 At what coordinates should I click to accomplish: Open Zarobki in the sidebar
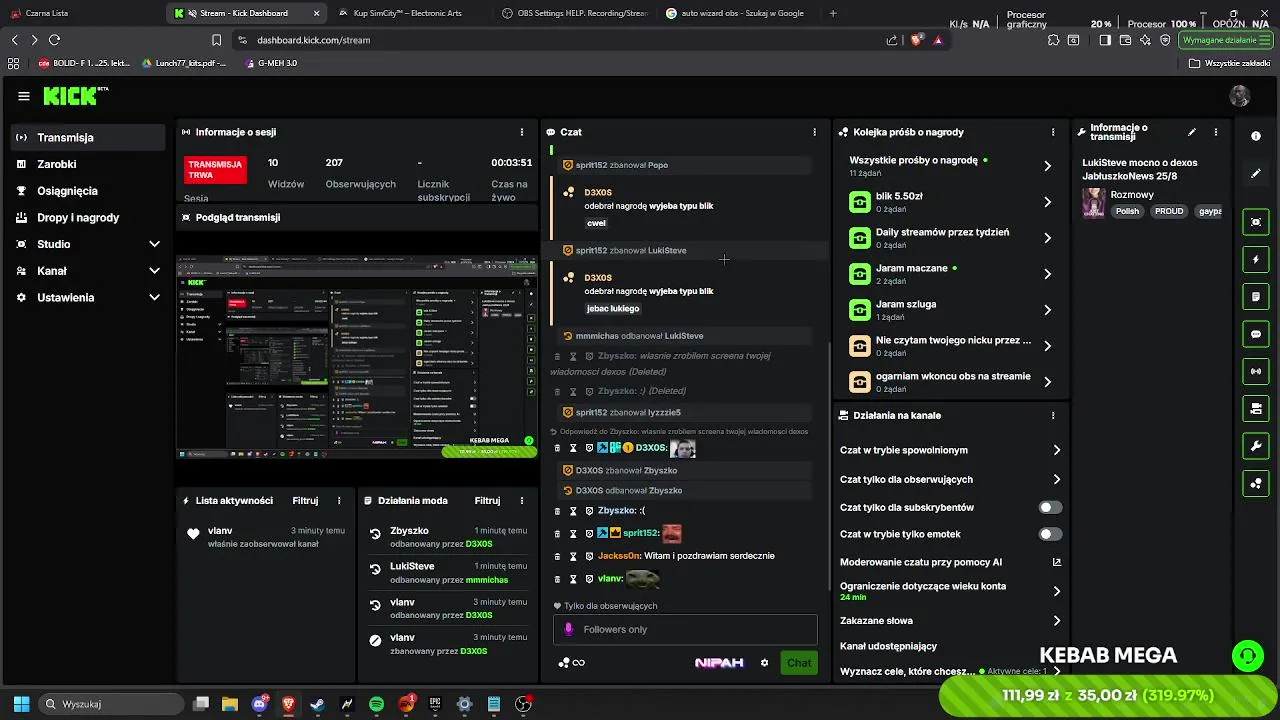(88, 164)
